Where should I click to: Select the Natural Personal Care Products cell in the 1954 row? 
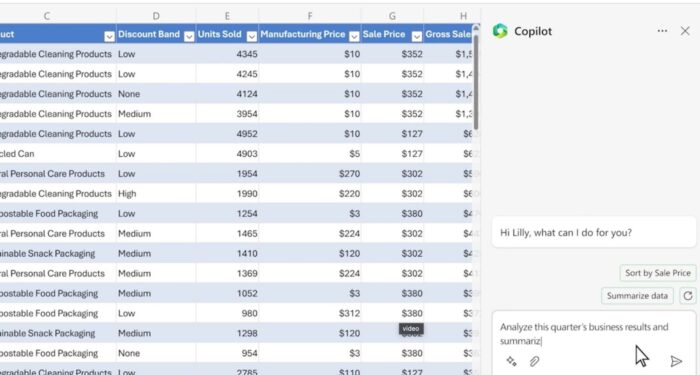[x=58, y=174]
